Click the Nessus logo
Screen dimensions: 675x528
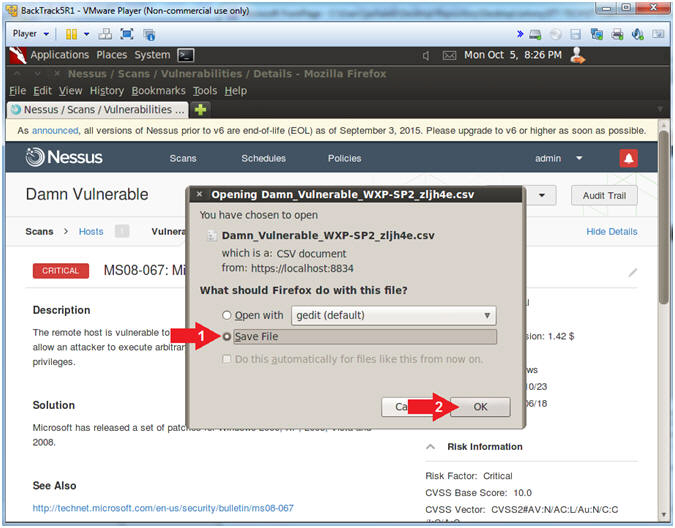64,157
